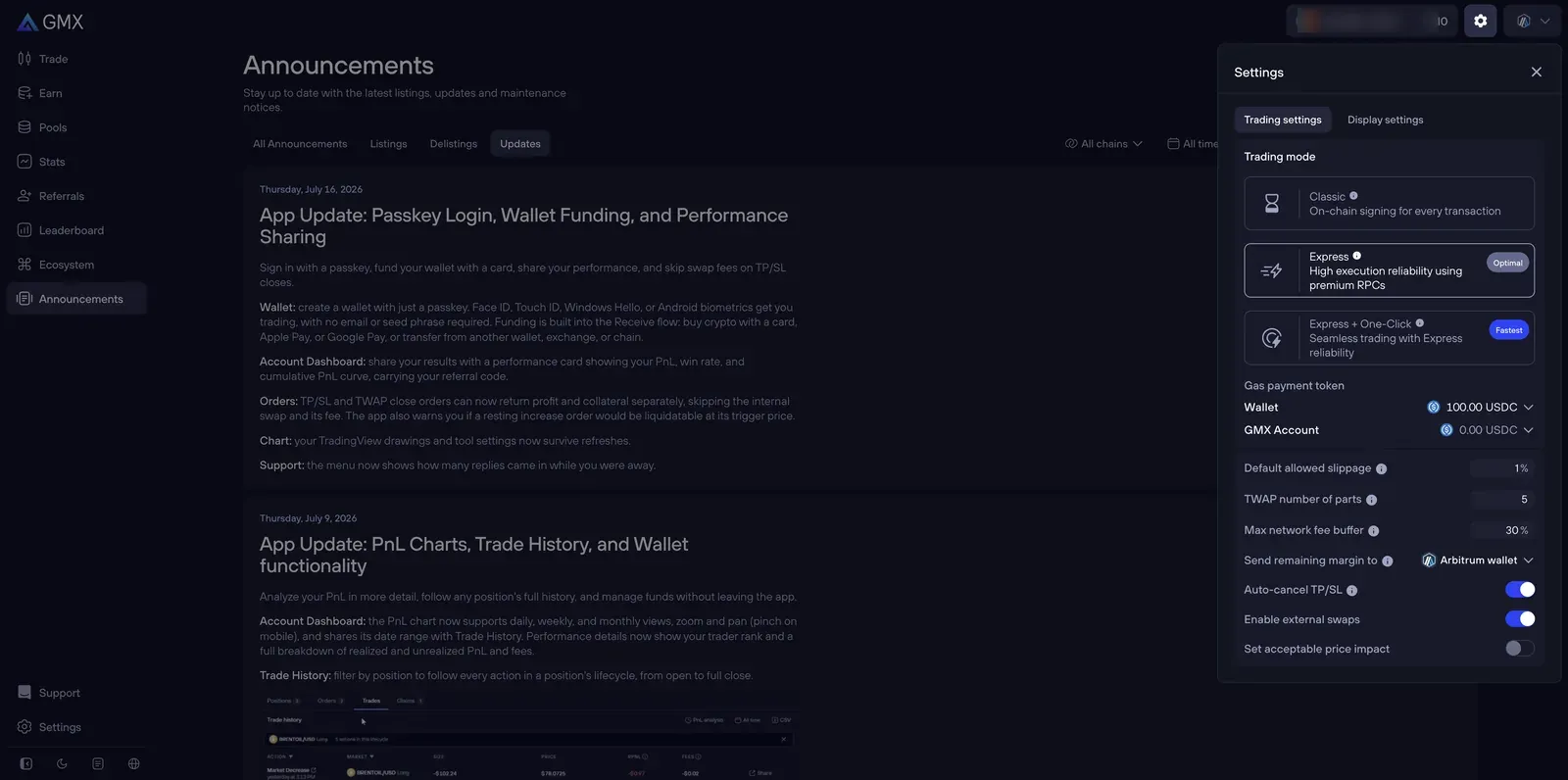Show info for Auto-cancel TP/SL
1568x780 pixels.
pyautogui.click(x=1351, y=591)
